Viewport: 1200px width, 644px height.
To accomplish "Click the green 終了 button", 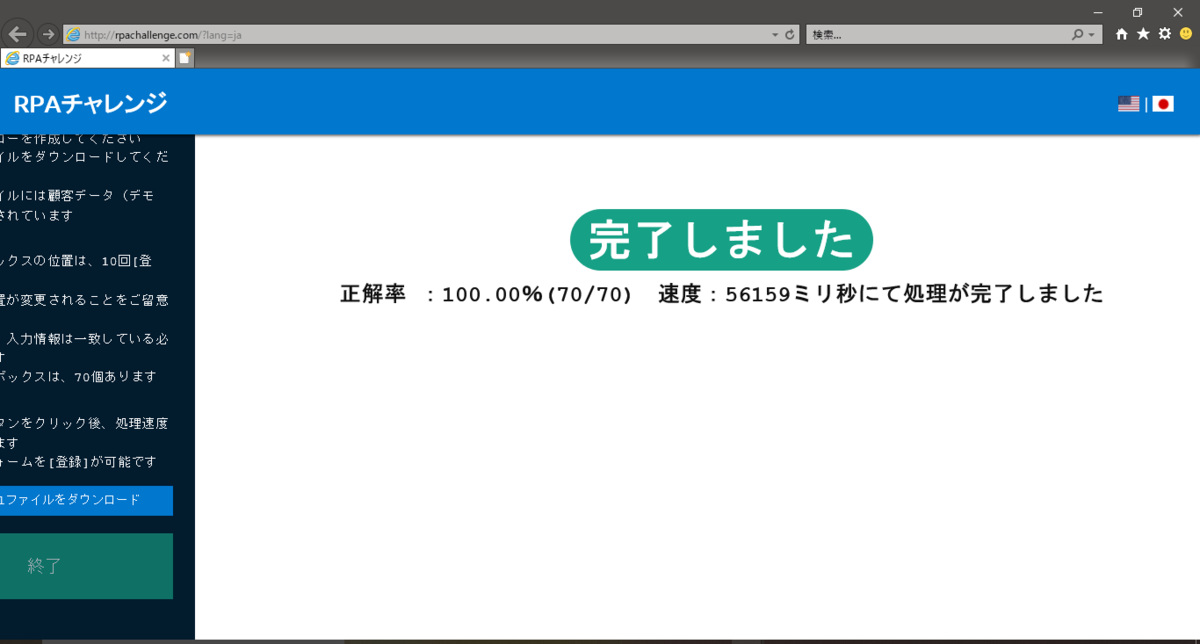I will point(86,566).
